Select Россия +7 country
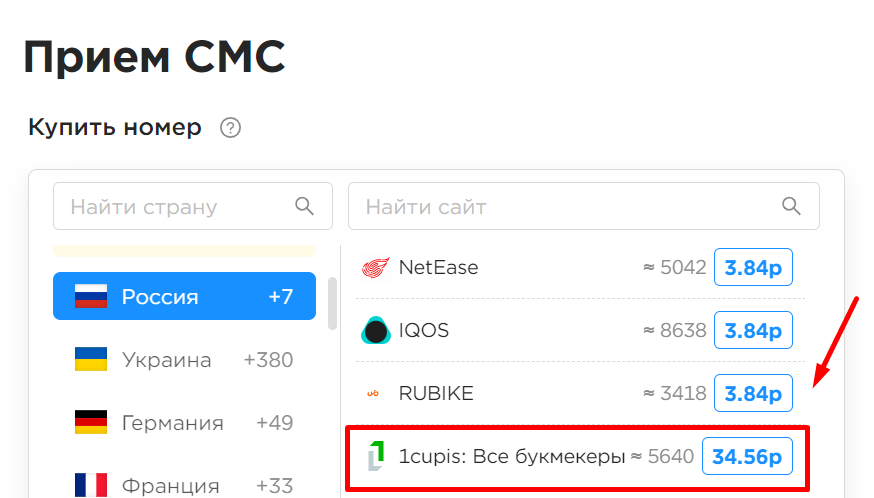This screenshot has height=498, width=874. [x=184, y=296]
